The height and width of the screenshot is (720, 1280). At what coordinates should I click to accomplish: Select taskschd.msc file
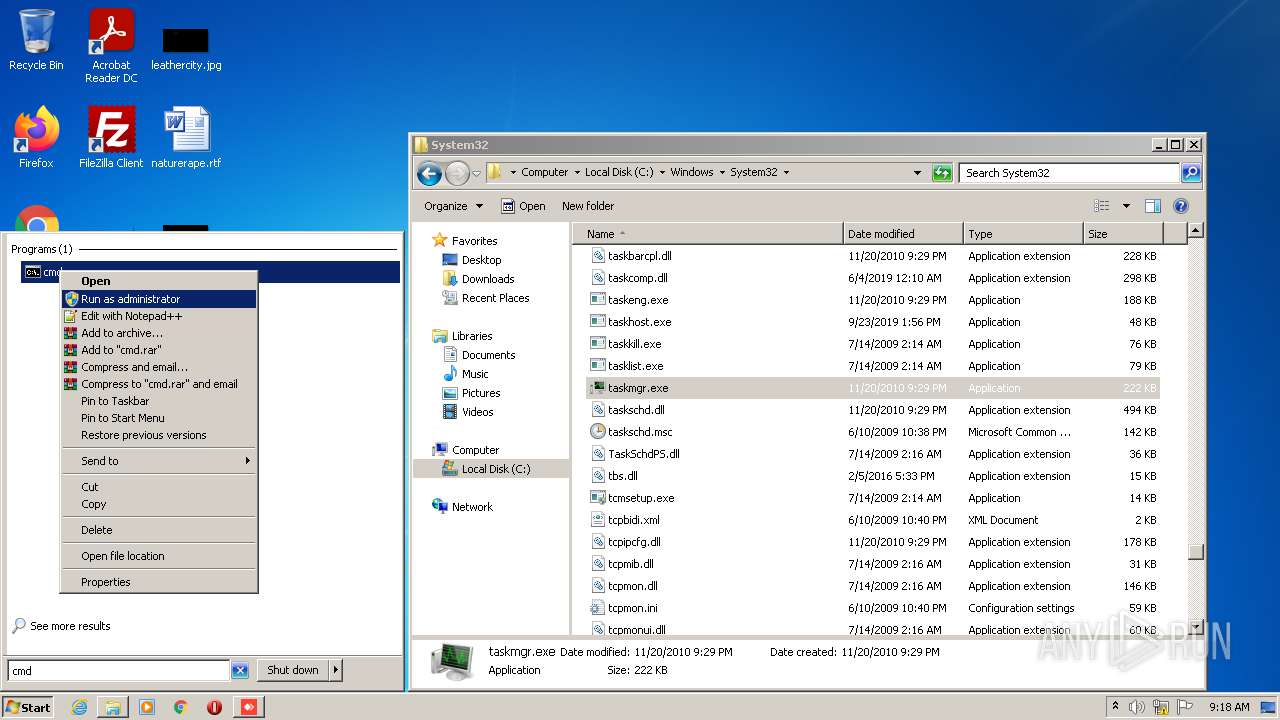tap(873, 432)
